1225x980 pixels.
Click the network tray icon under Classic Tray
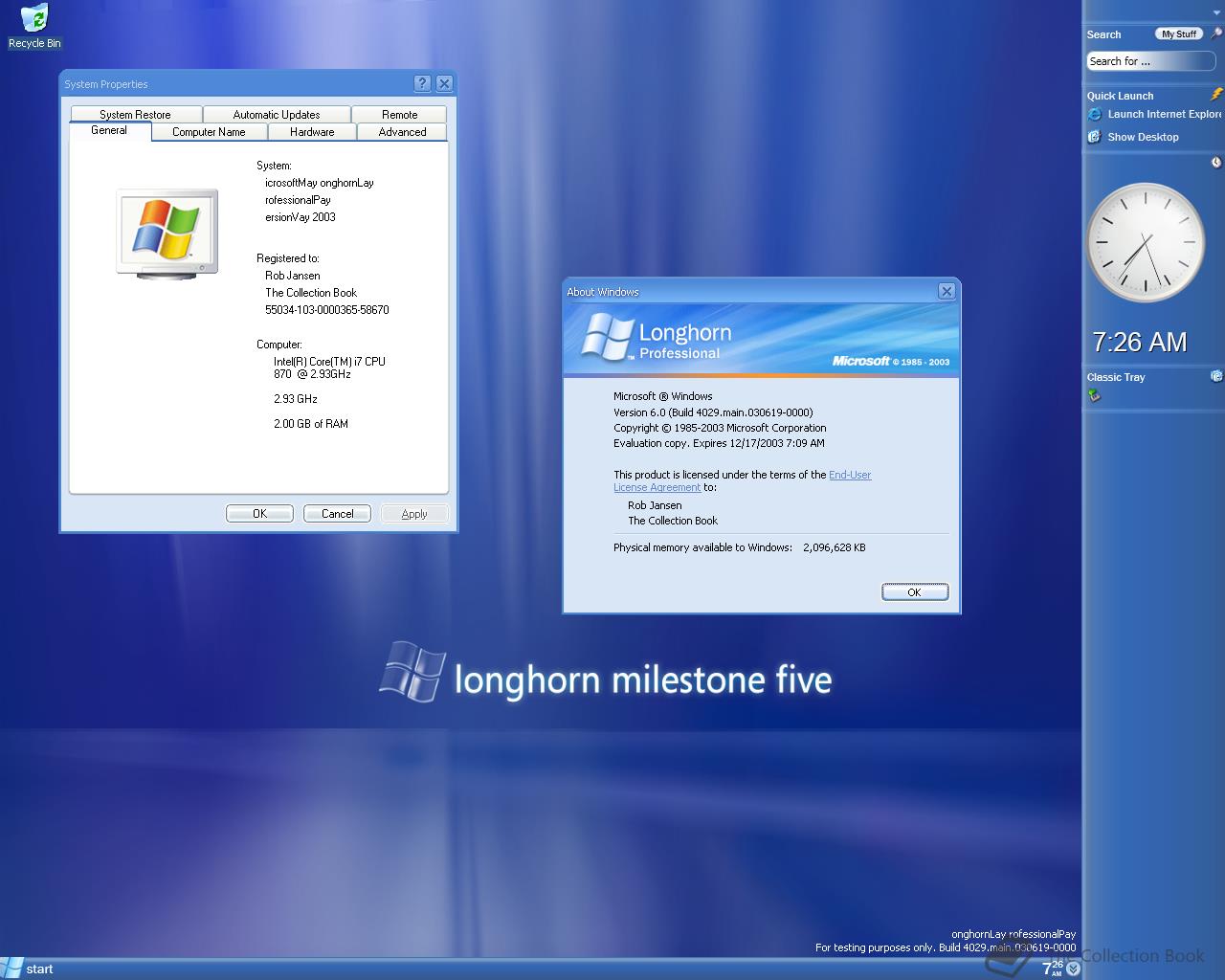1094,395
